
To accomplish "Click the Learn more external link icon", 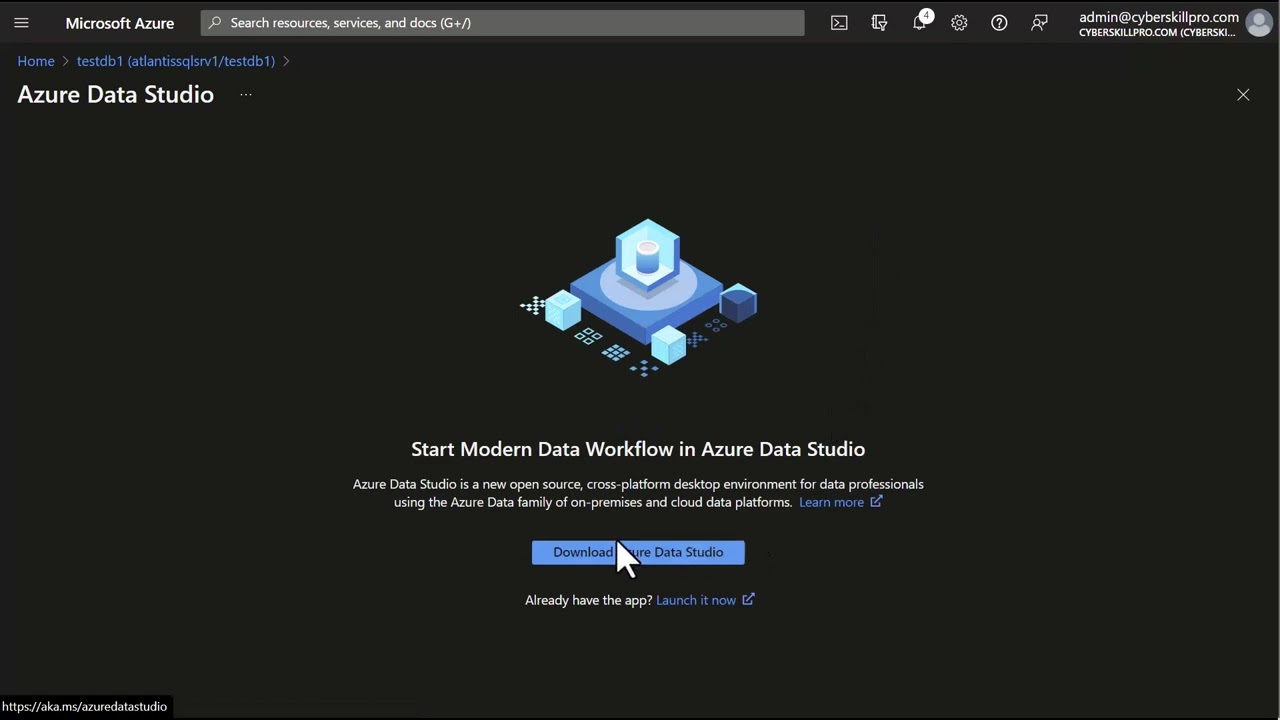I will click(x=876, y=502).
